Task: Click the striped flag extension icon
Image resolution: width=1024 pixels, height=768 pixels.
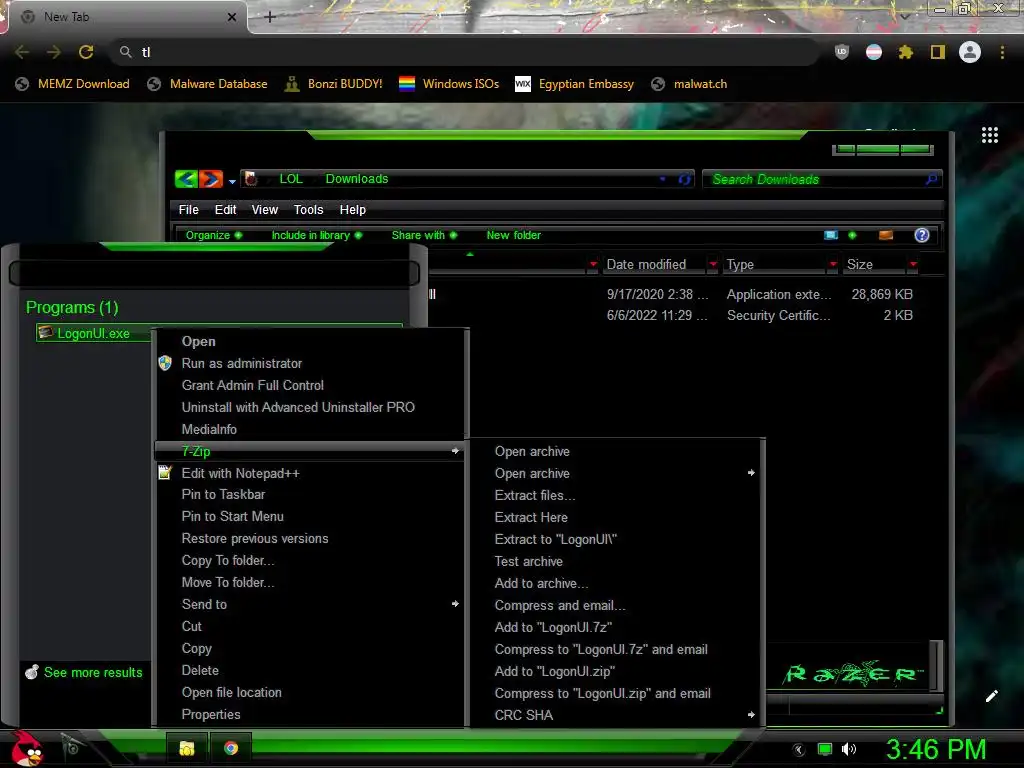Action: [x=874, y=52]
